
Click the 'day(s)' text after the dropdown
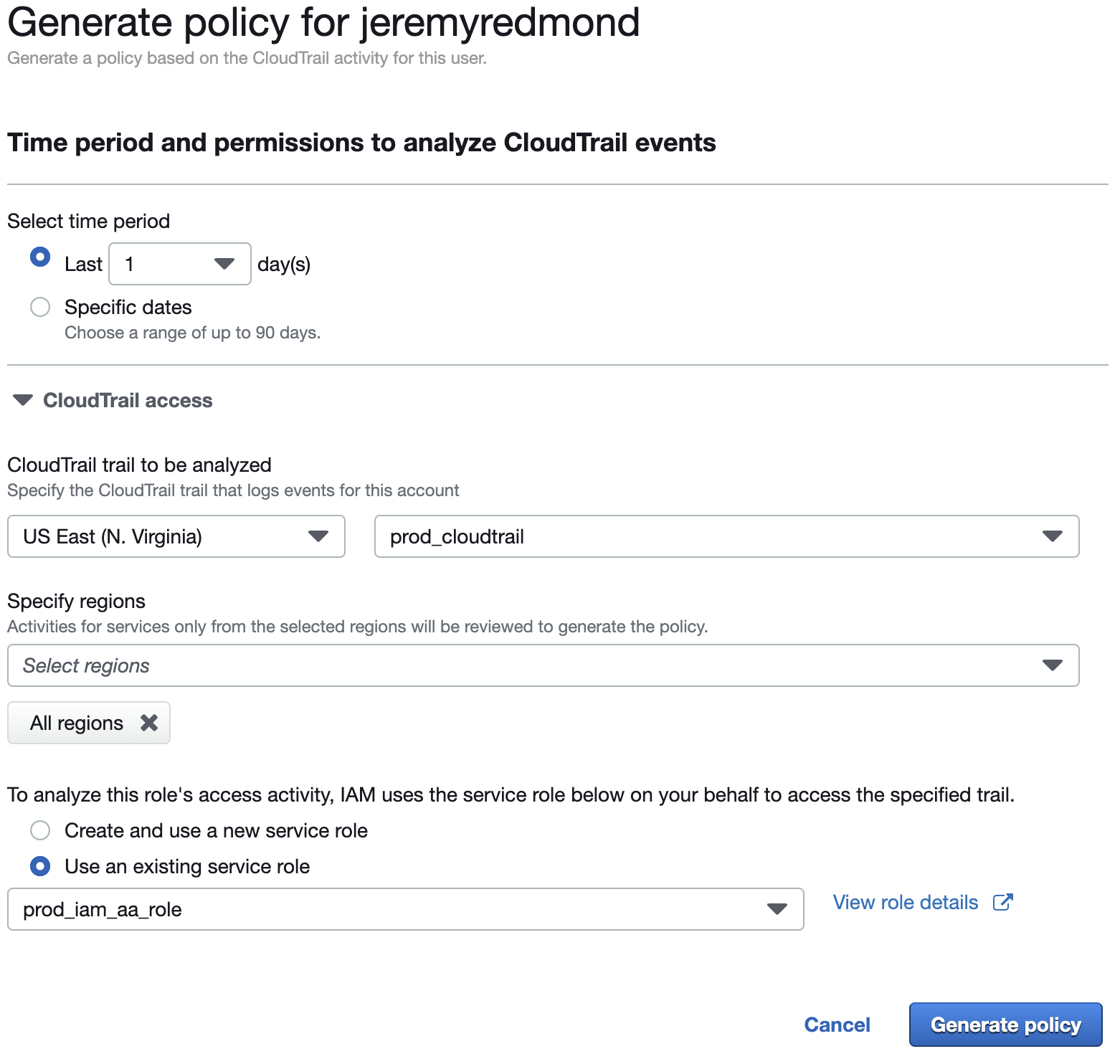pos(284,264)
